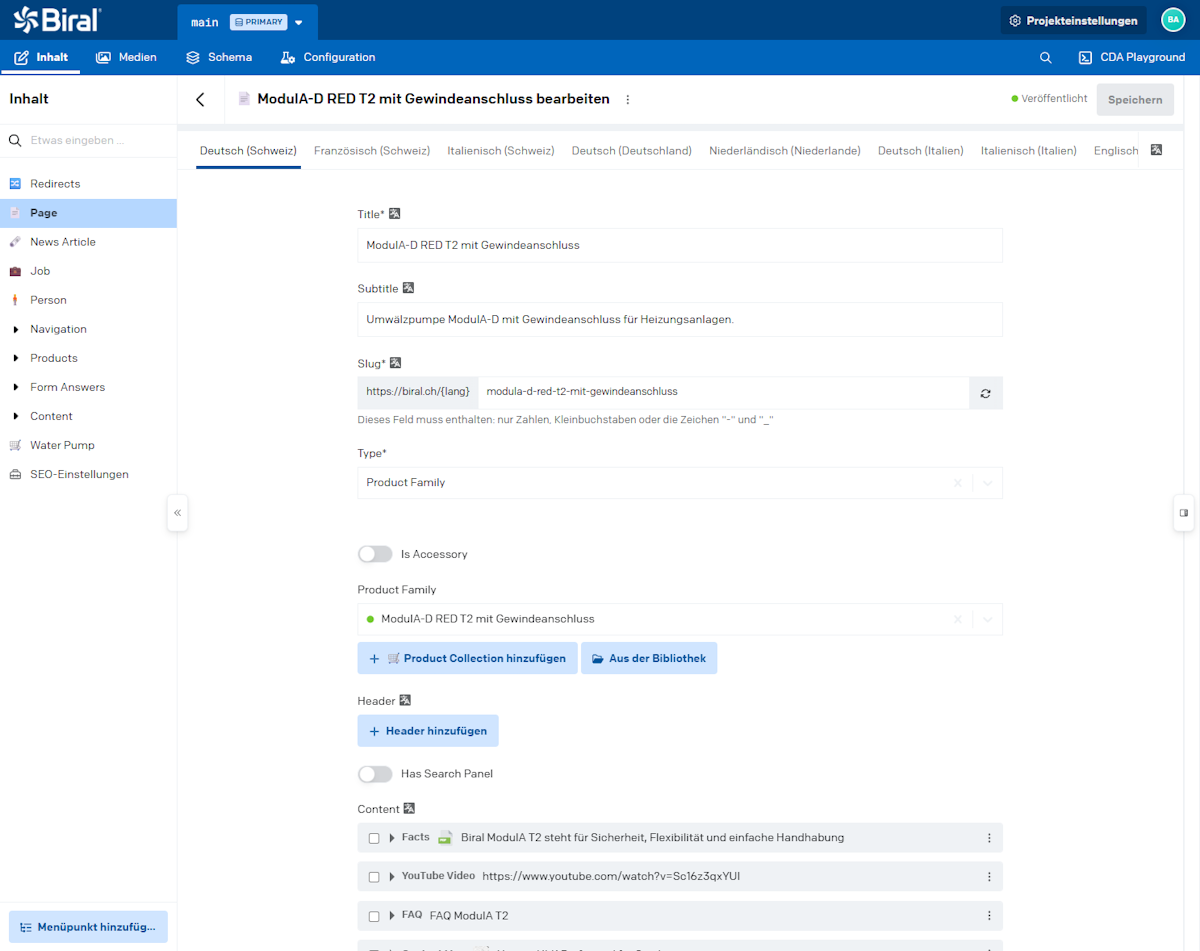Screen dimensions: 1200x951
Task: Click the Person sidebar icon
Action: (15, 300)
